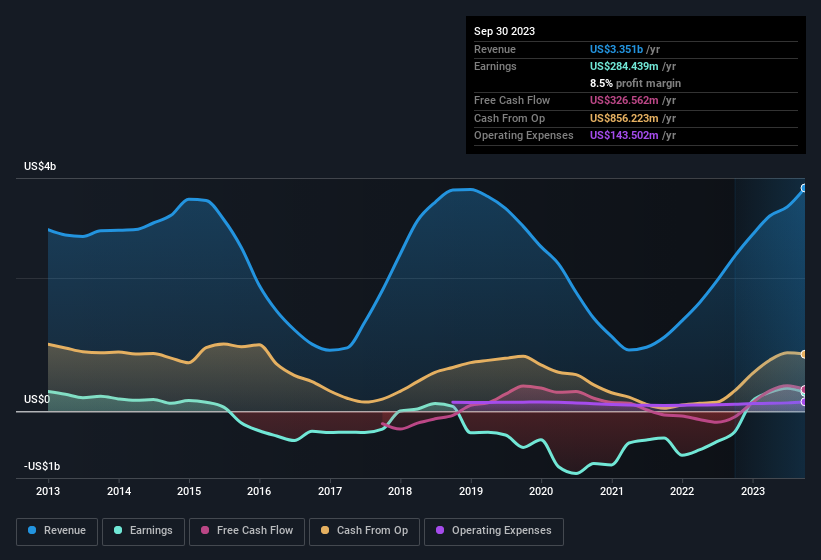Screen dimensions: 821x560
Task: Click the 2023 x-axis label
Action: click(x=752, y=491)
